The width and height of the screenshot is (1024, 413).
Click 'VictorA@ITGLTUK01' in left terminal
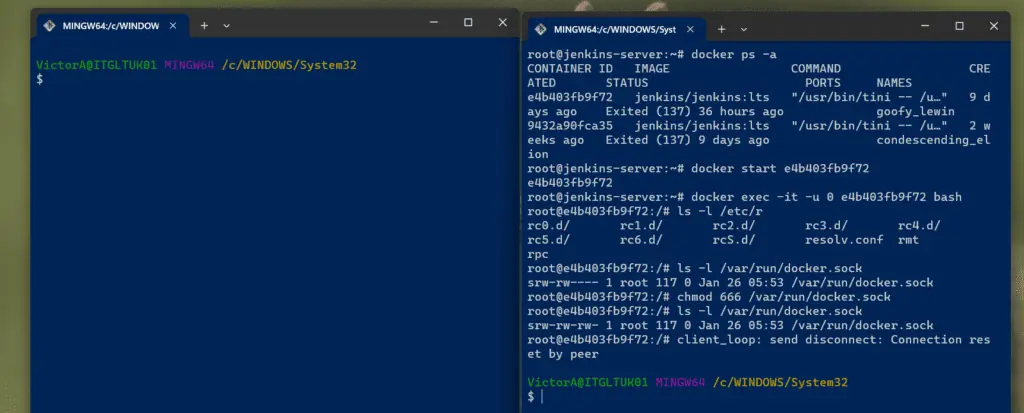pyautogui.click(x=96, y=65)
